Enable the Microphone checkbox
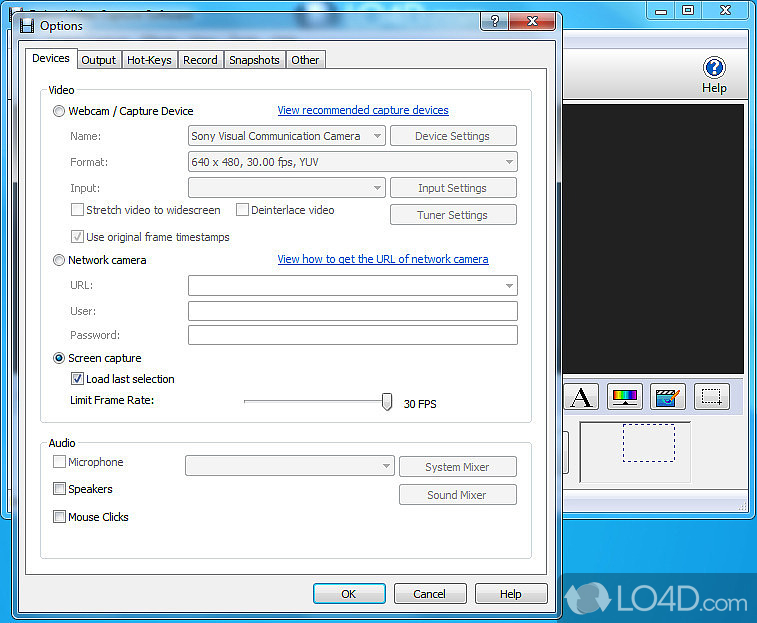The image size is (757, 623). (x=59, y=462)
